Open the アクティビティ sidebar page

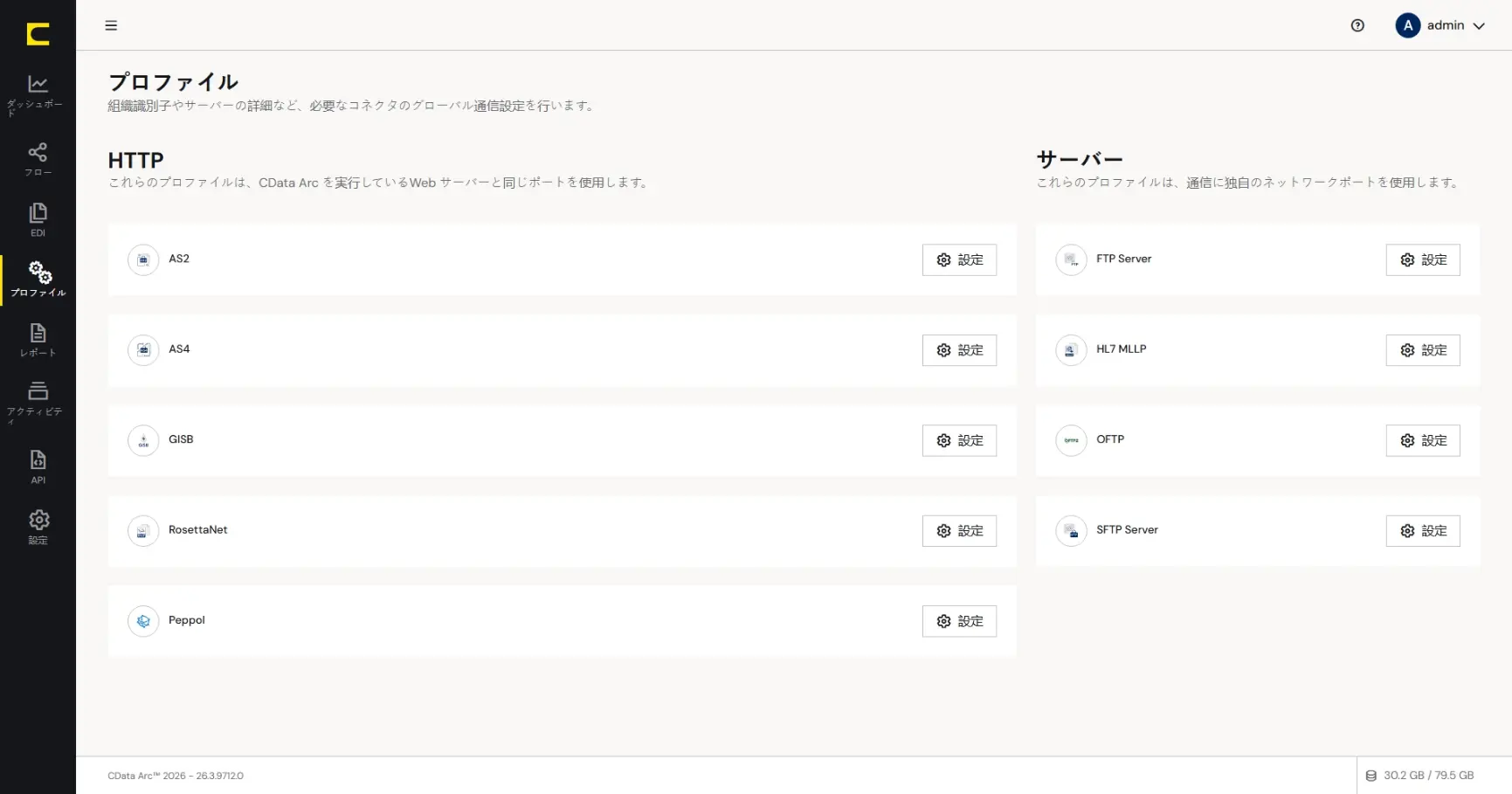point(38,402)
